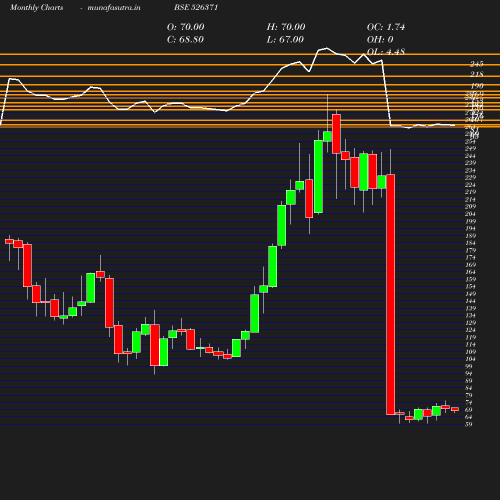Click the 149 price axis label
The height and width of the screenshot is (500, 500).
471,294
